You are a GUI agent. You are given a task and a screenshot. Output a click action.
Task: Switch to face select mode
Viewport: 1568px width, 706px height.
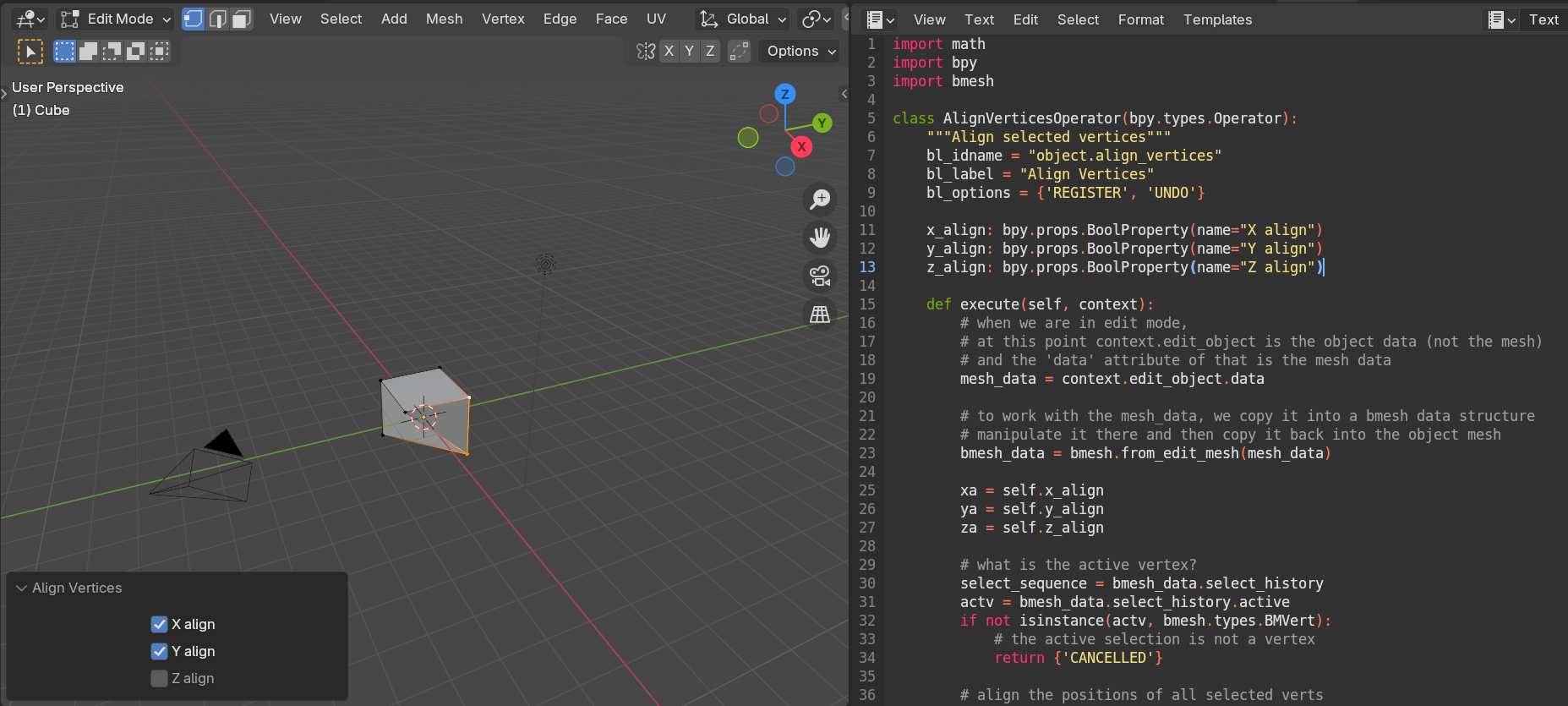[x=242, y=19]
